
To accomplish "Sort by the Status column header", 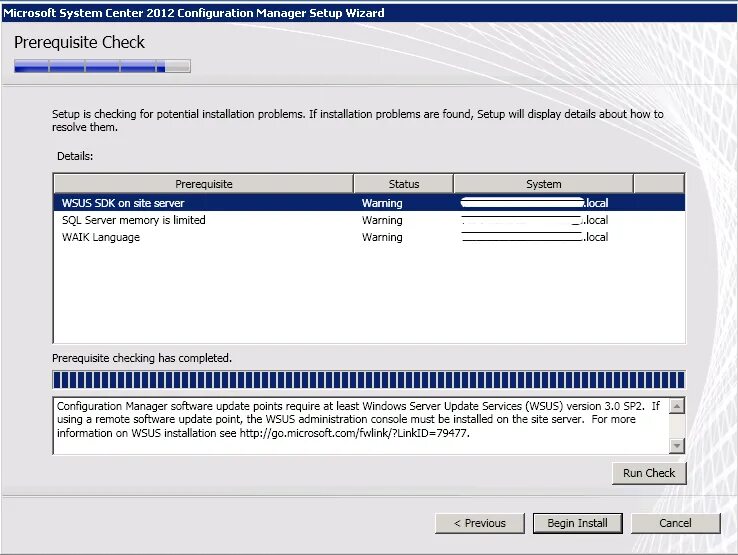I will (x=403, y=184).
